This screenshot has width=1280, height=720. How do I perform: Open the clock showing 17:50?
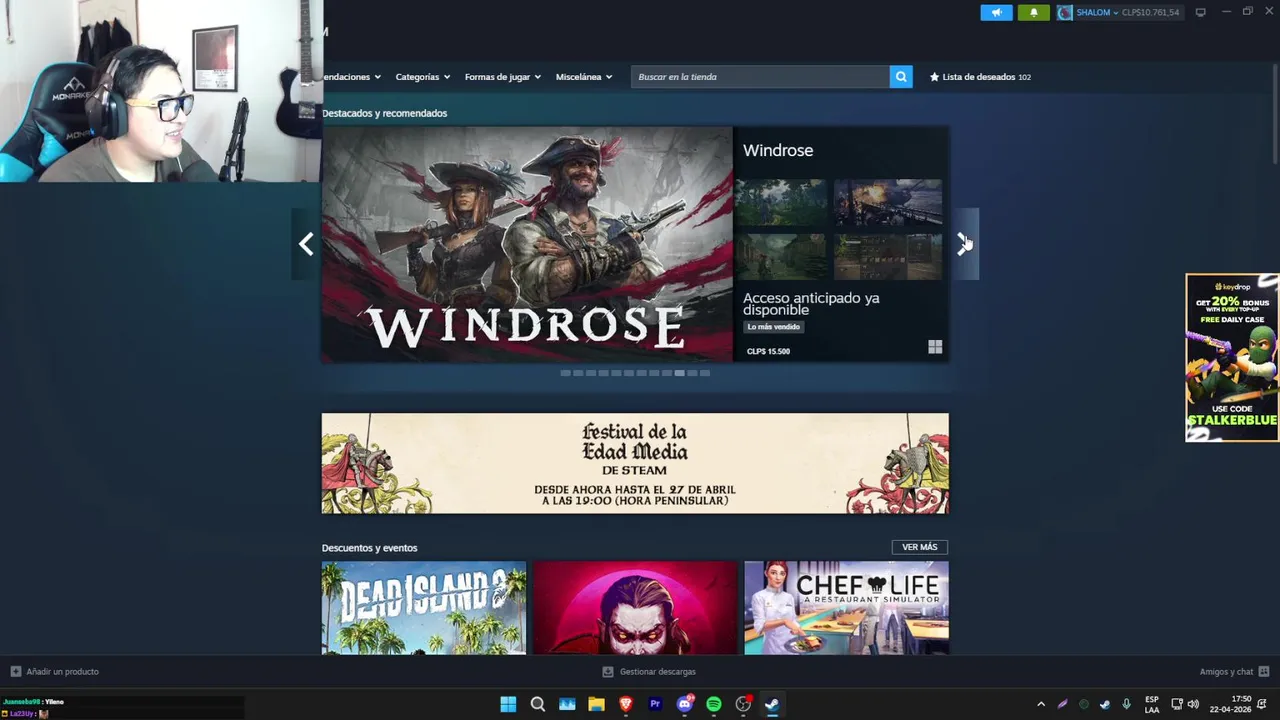(x=1230, y=704)
